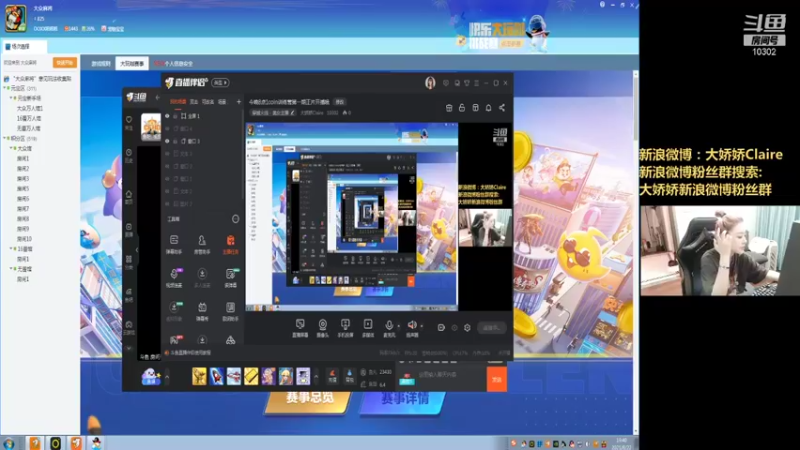
Task: Open the mode pill dropdown next to 直播伴侣 logo
Action: click(220, 83)
